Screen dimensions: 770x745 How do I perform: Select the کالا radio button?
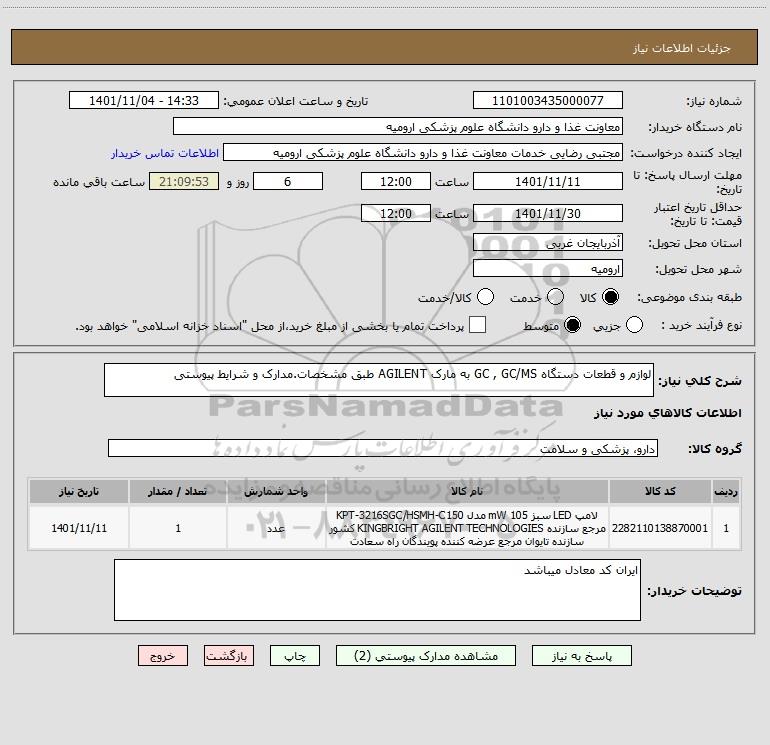(610, 297)
